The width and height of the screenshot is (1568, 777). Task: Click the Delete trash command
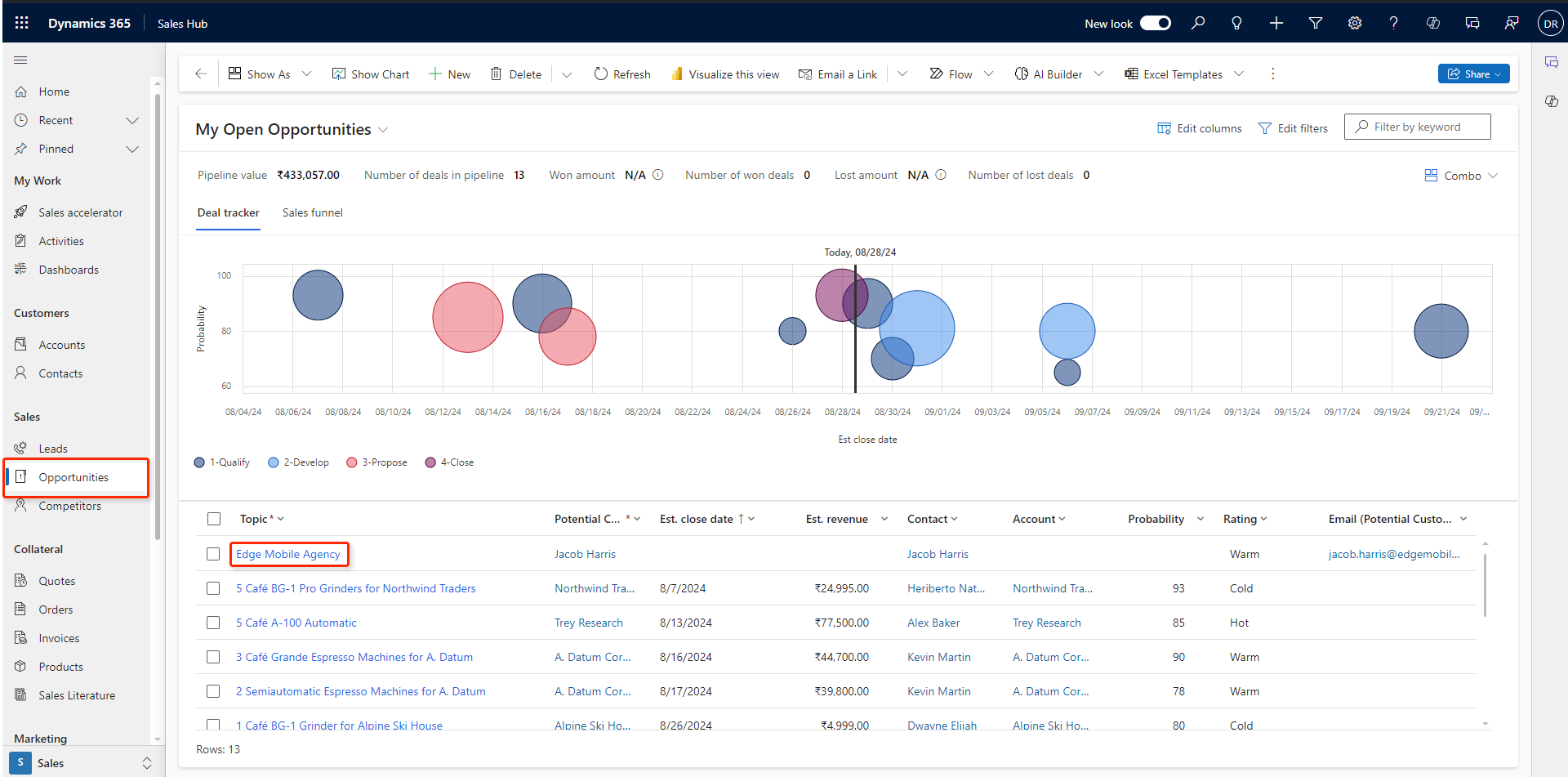point(515,74)
